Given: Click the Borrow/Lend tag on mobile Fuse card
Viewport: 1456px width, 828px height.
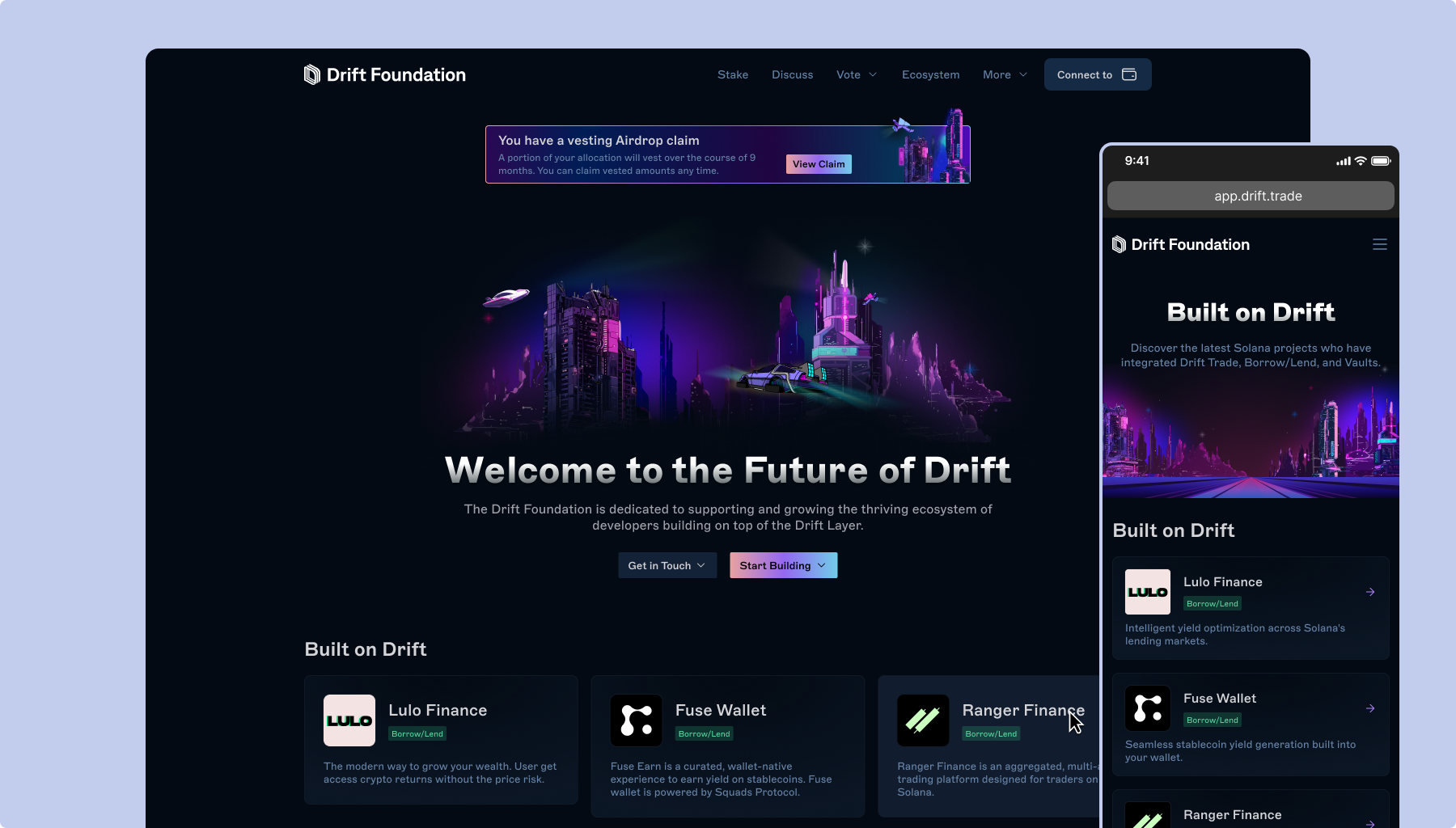Looking at the screenshot, I should point(1213,720).
